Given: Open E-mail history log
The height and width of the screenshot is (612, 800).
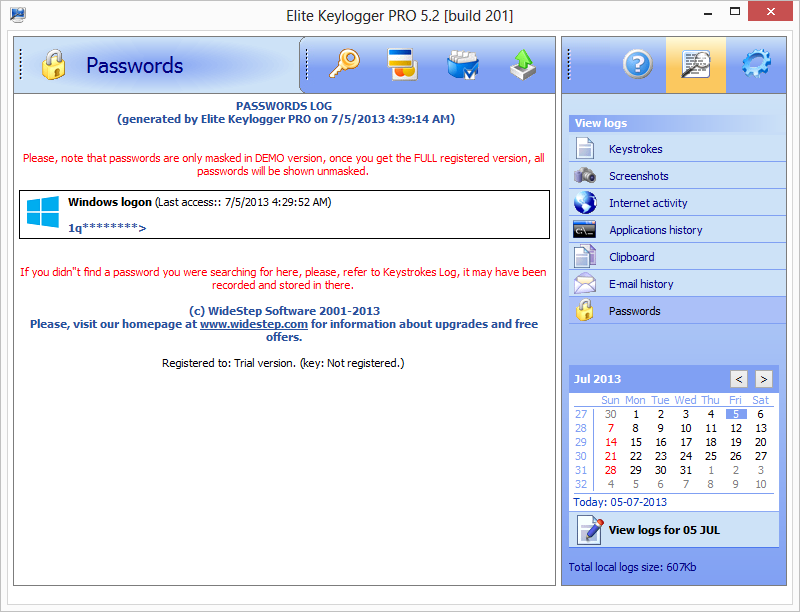Looking at the screenshot, I should (641, 284).
